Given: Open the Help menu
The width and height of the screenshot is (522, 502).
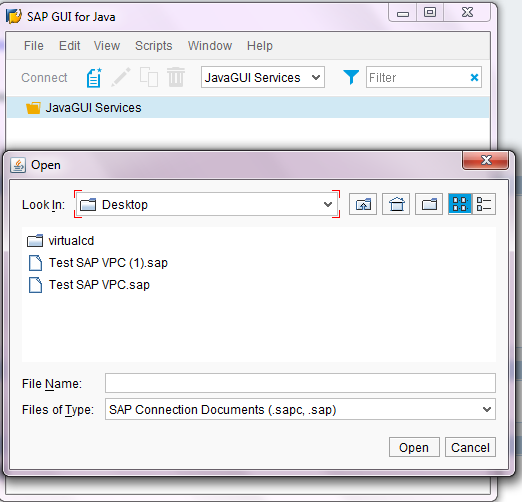Looking at the screenshot, I should tap(260, 46).
